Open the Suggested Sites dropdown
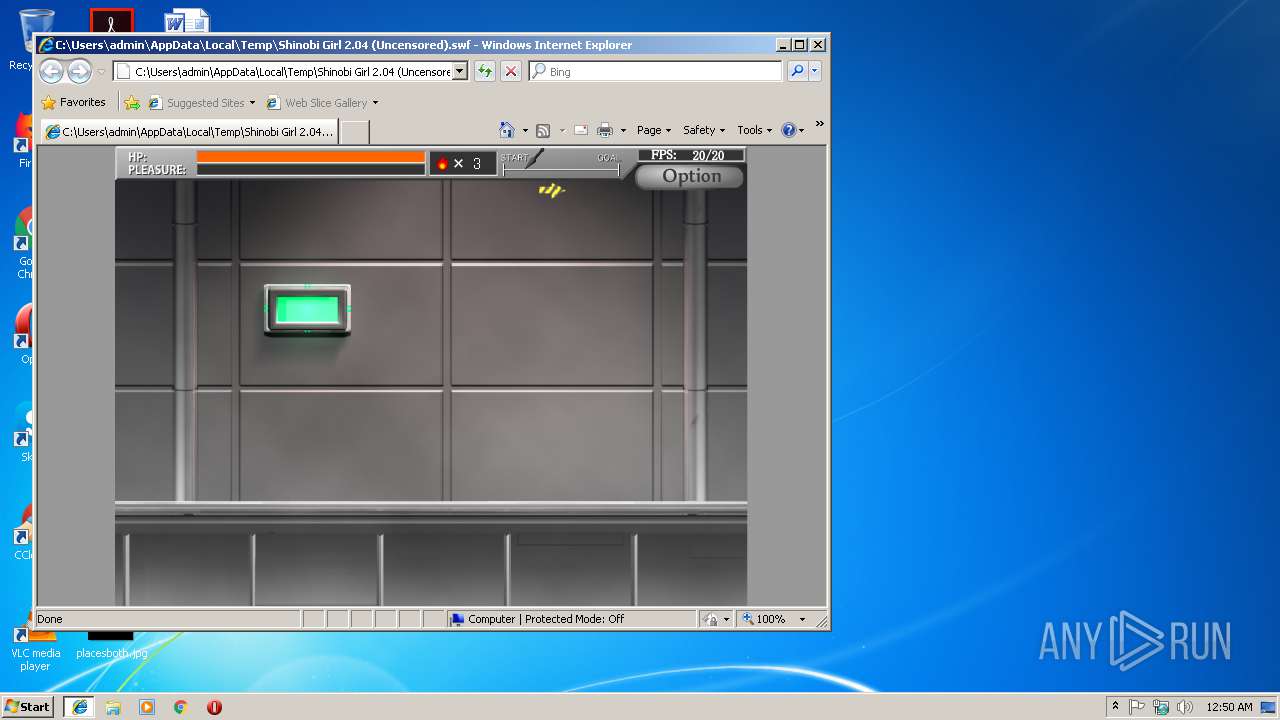This screenshot has width=1280, height=720. (x=252, y=103)
